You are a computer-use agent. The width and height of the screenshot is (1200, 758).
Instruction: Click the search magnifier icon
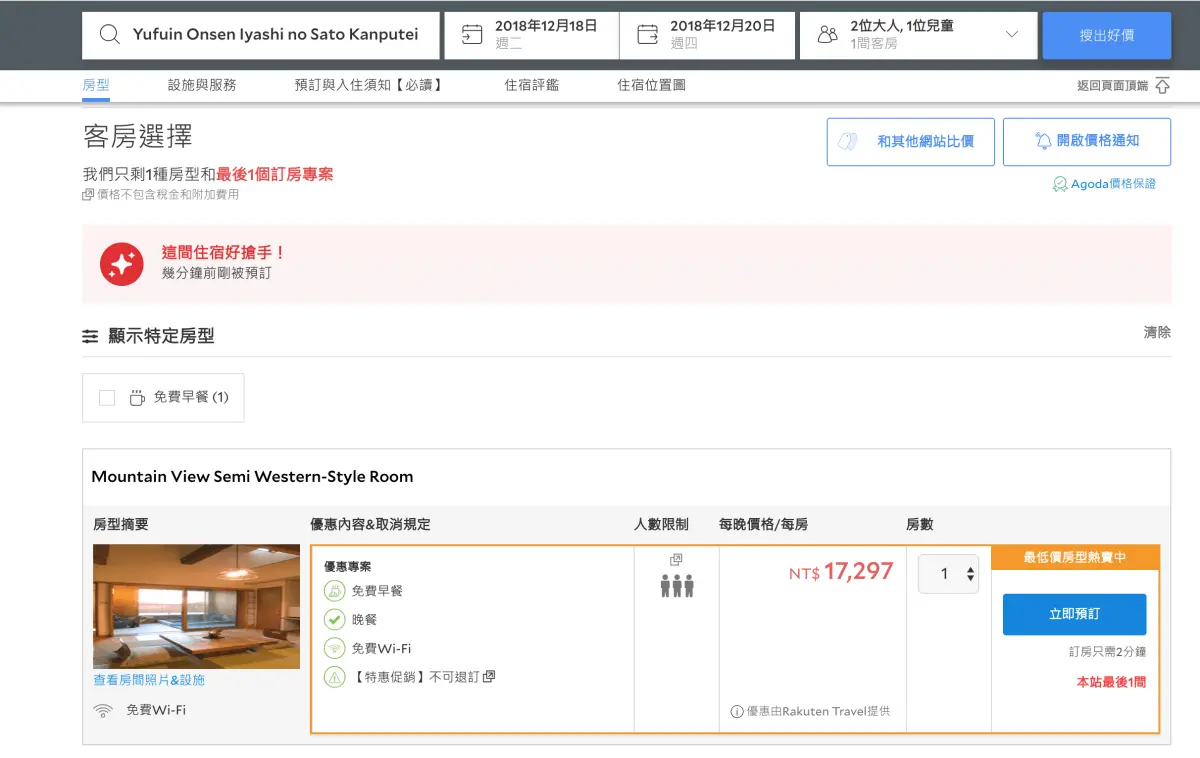(110, 35)
